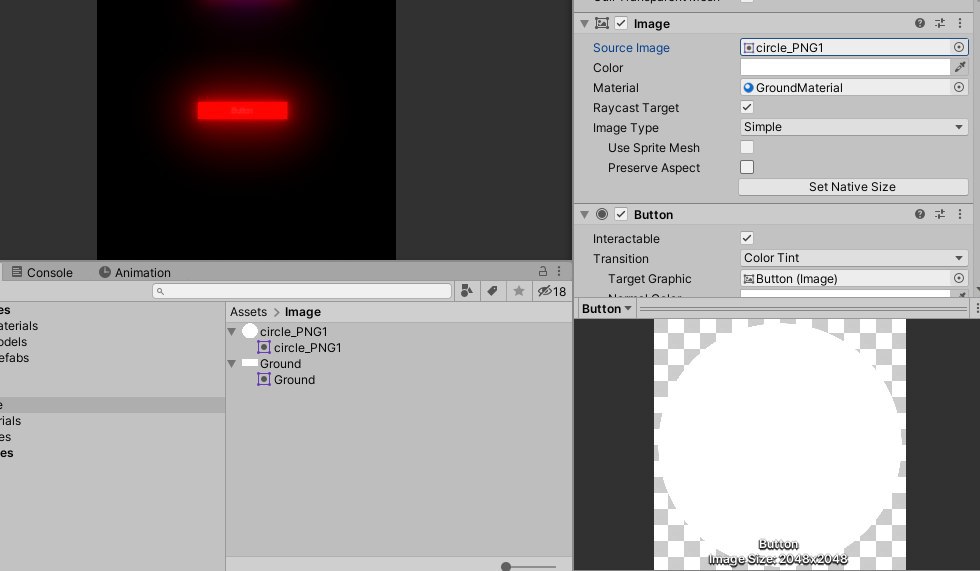
Task: Click the GroundMaterial material field
Action: pyautogui.click(x=846, y=87)
